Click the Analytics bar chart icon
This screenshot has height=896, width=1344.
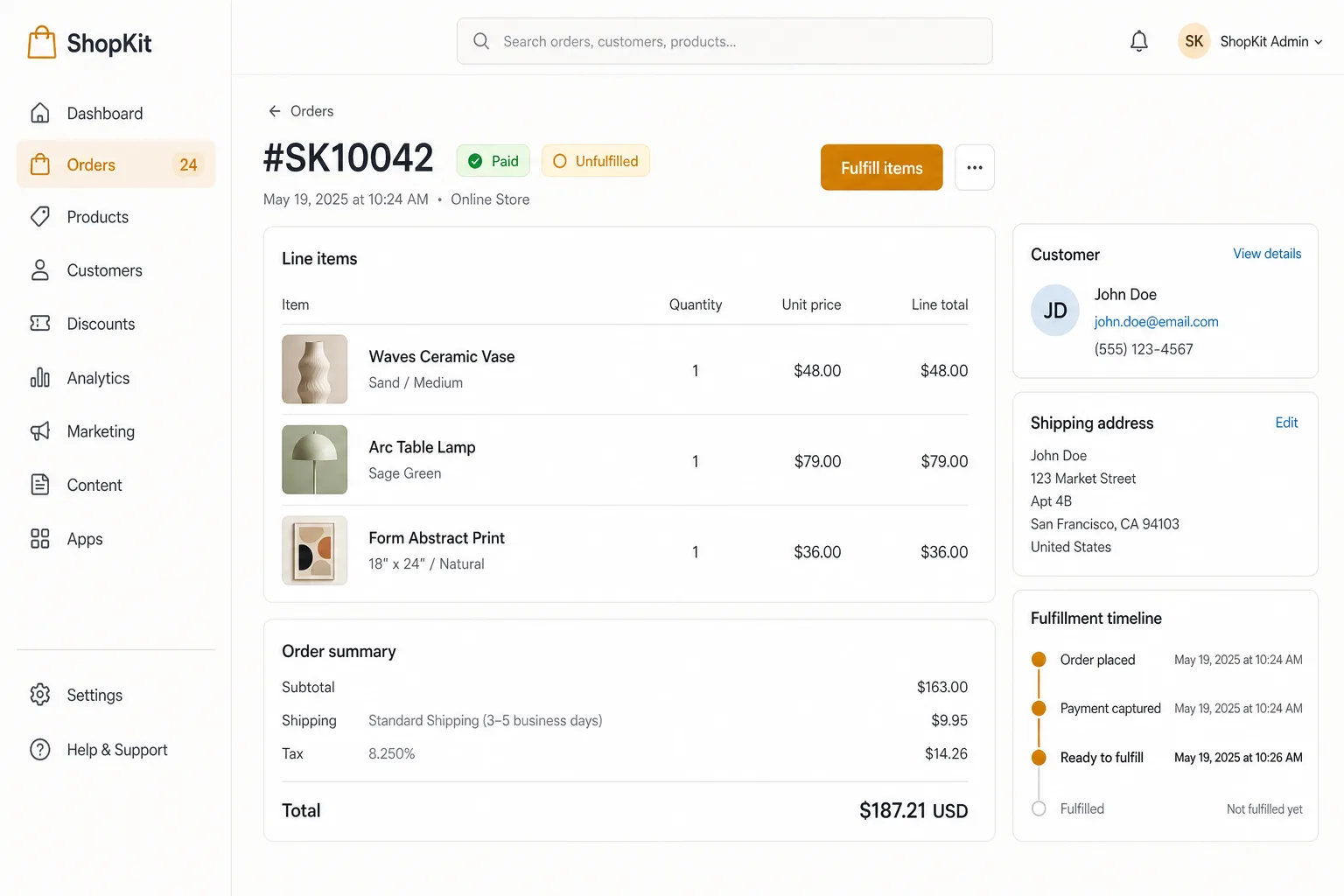40,377
